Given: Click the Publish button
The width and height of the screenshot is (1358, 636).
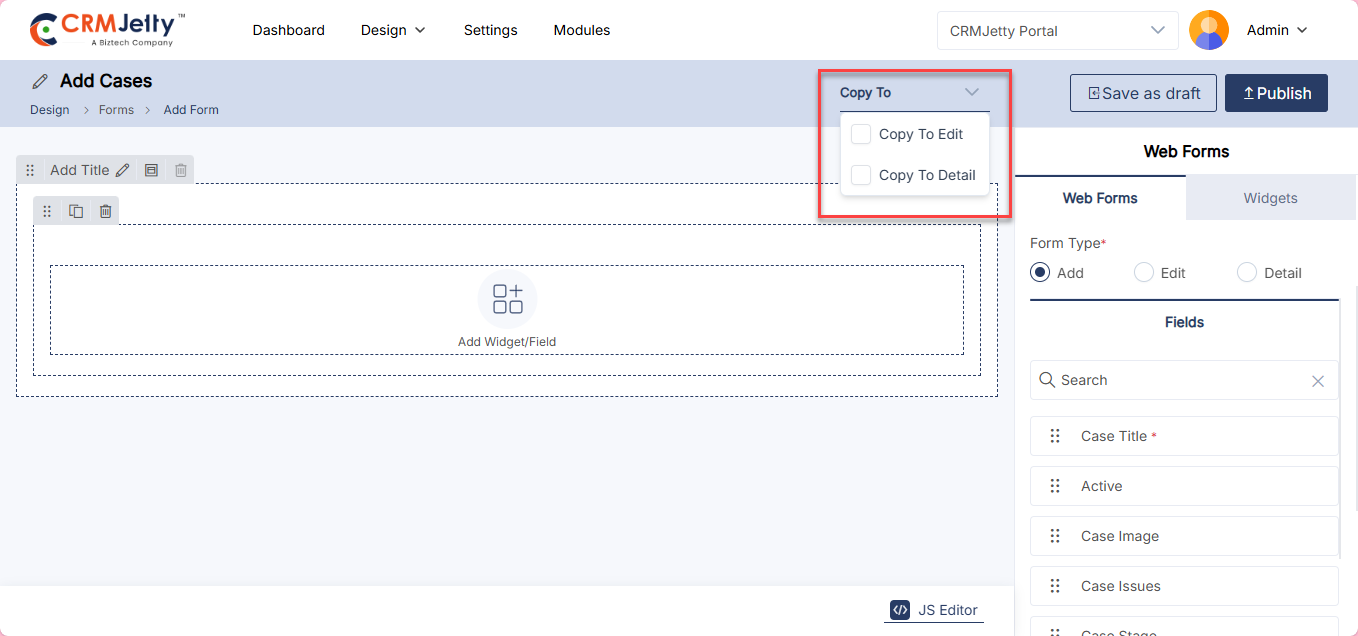Looking at the screenshot, I should pos(1276,93).
